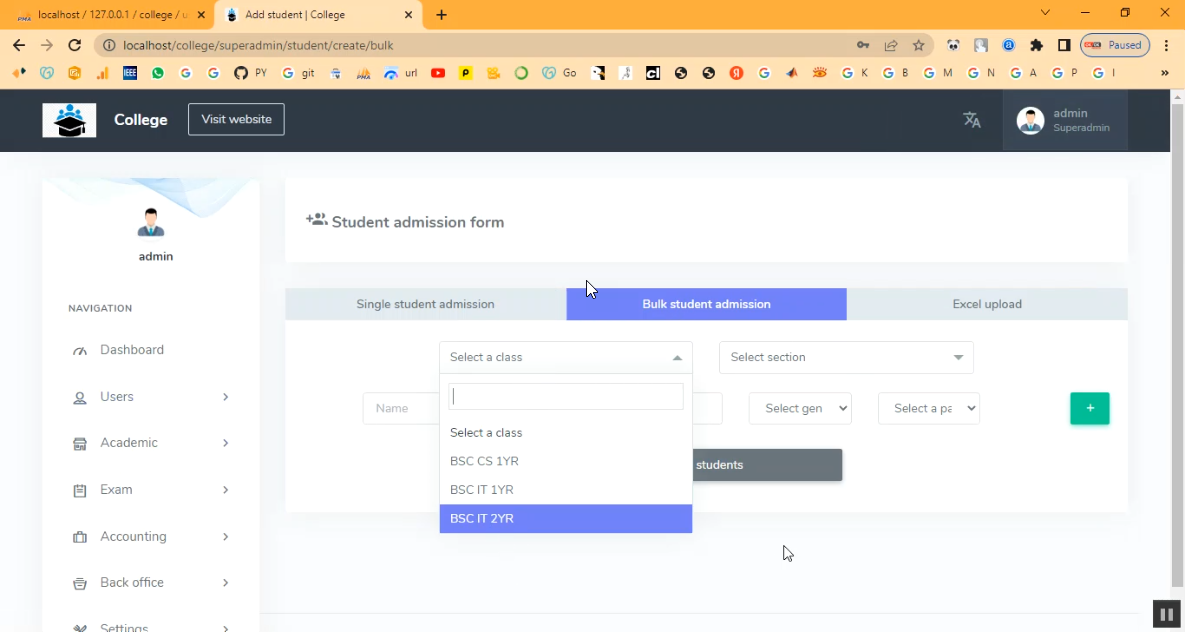This screenshot has height=632, width=1185.
Task: Open the YouTube bookmark
Action: point(438,73)
